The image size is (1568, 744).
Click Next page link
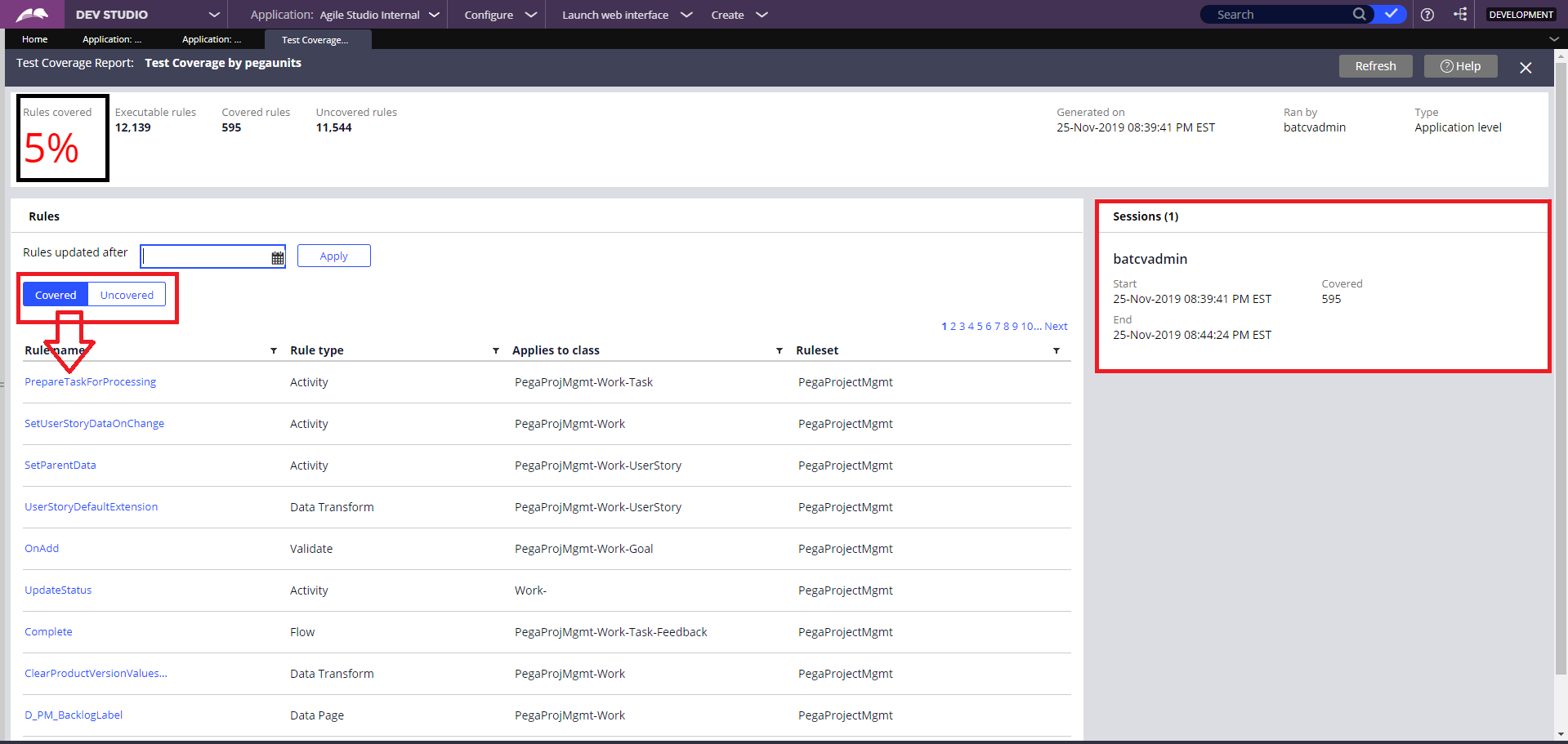coord(1056,326)
